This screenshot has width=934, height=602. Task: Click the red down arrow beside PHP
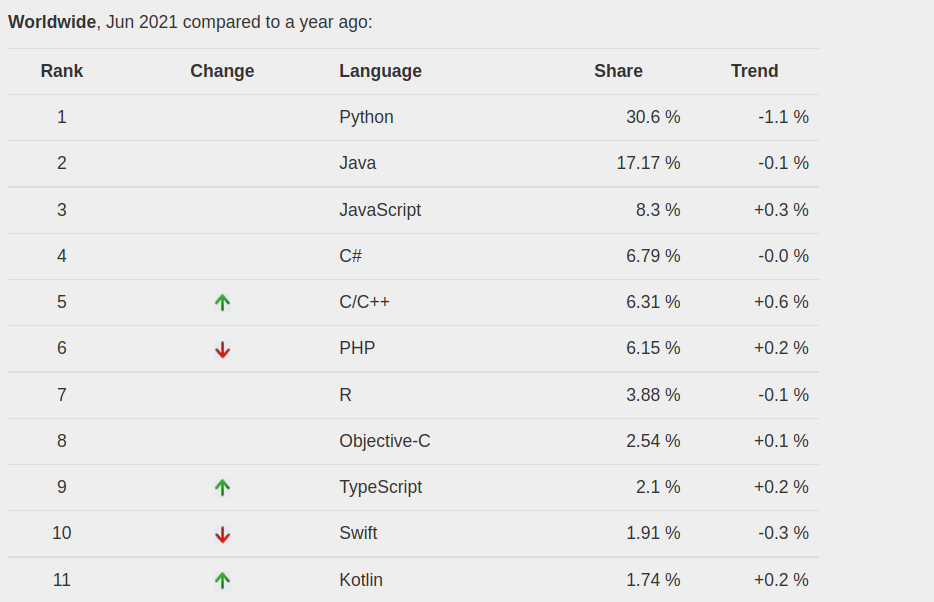tap(222, 350)
